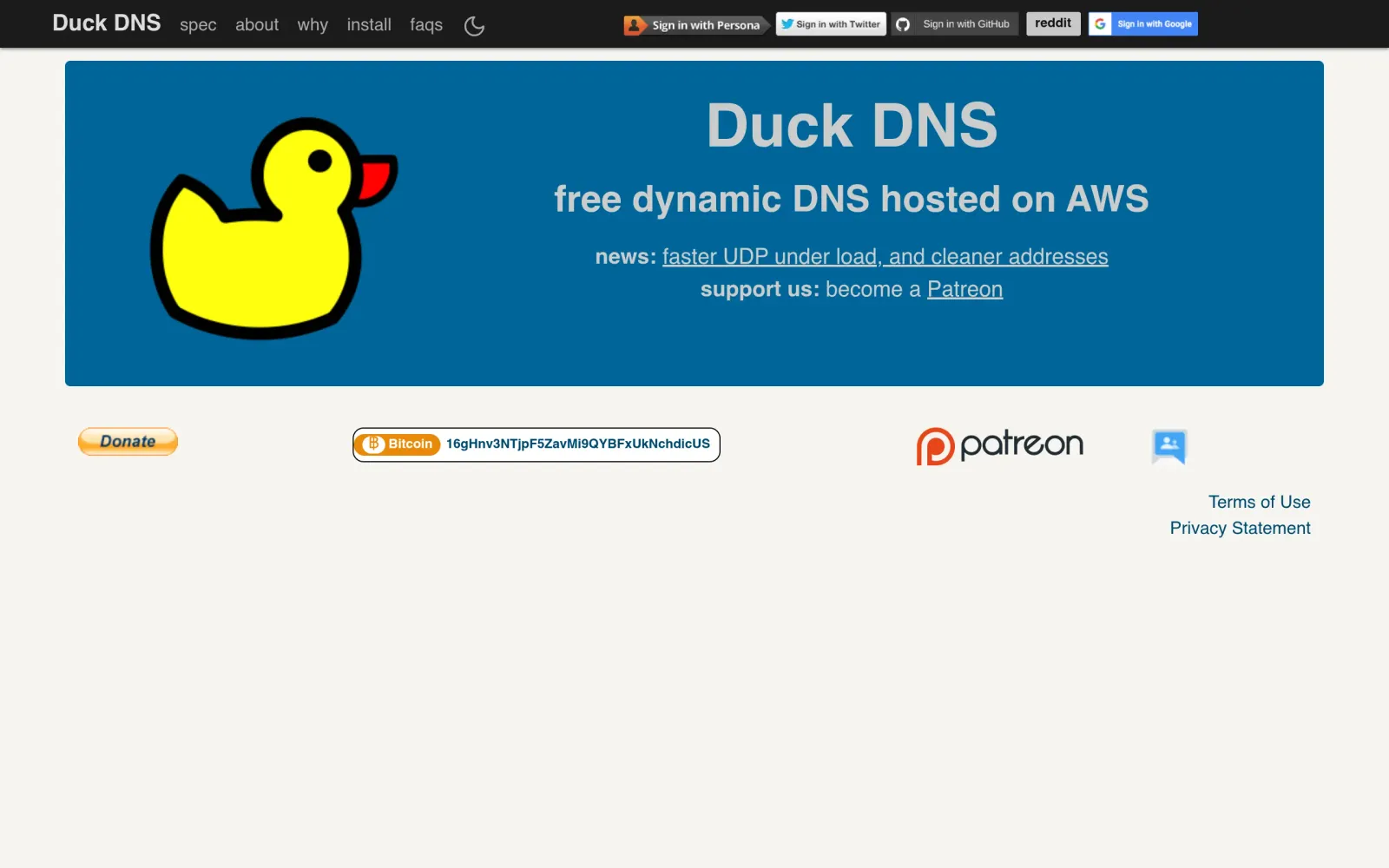
Task: Open news link about faster UDP under load
Action: [x=885, y=257]
